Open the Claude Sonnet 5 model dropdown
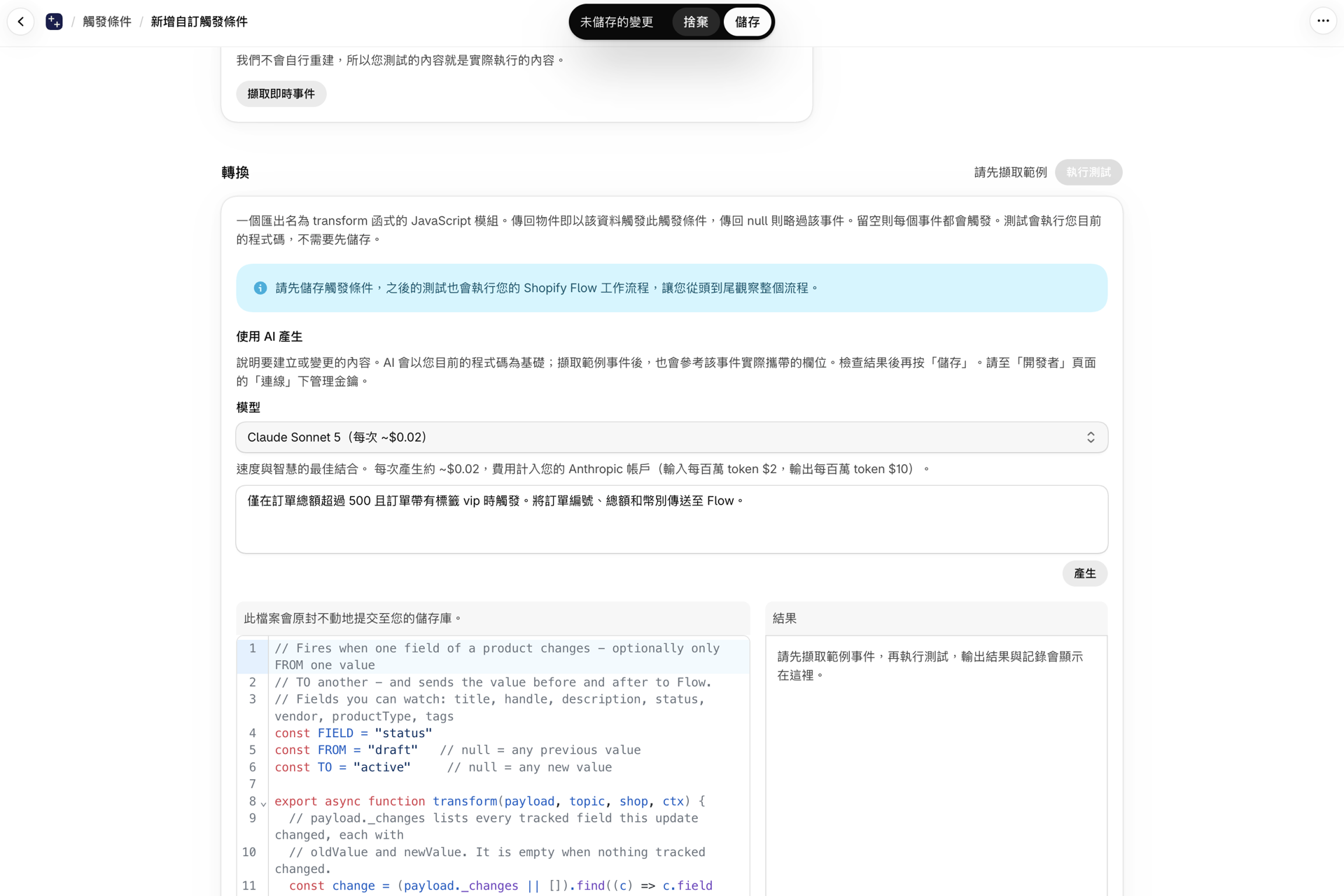The height and width of the screenshot is (896, 1344). point(671,437)
